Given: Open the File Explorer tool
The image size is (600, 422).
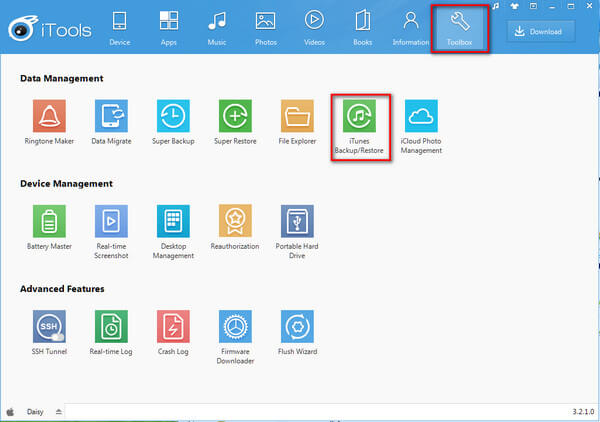Looking at the screenshot, I should 297,116.
